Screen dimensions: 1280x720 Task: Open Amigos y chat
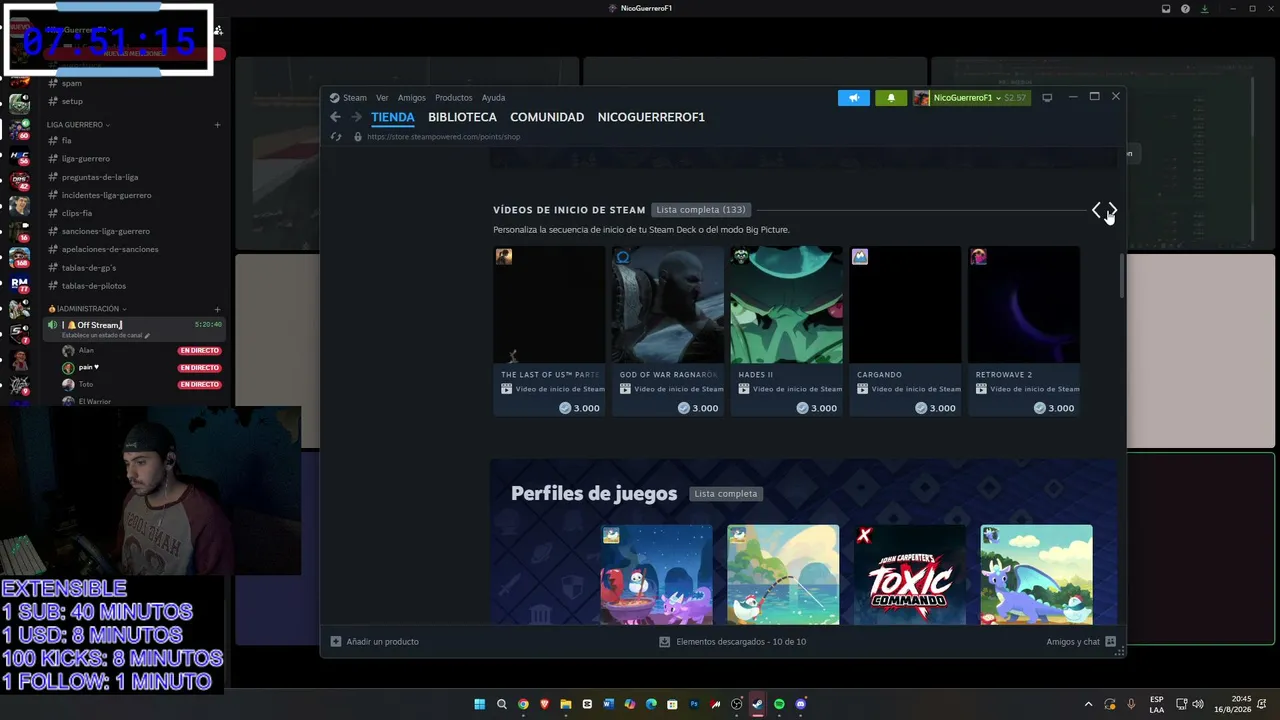point(1073,642)
